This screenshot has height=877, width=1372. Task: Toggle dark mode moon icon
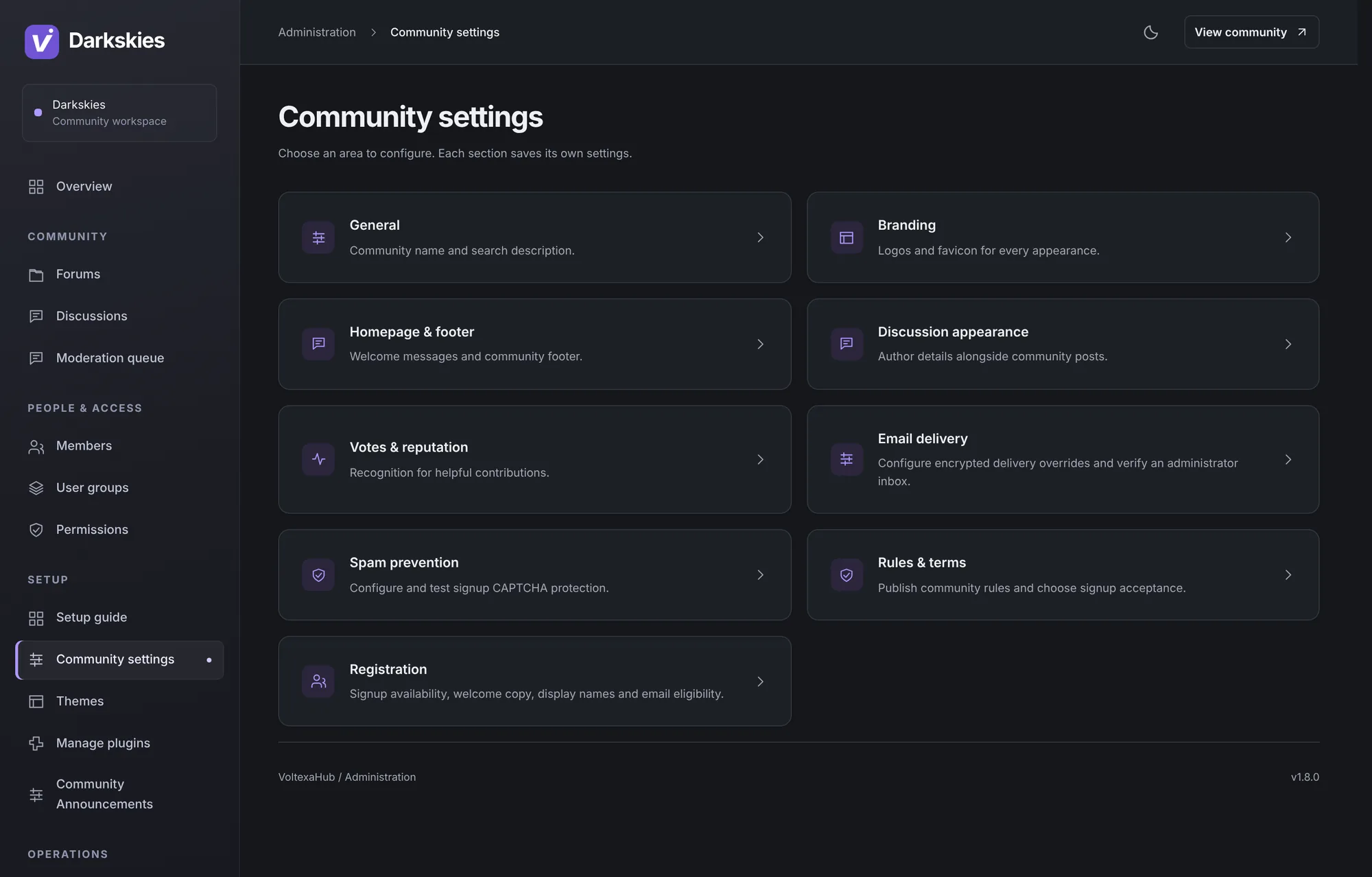[x=1150, y=32]
